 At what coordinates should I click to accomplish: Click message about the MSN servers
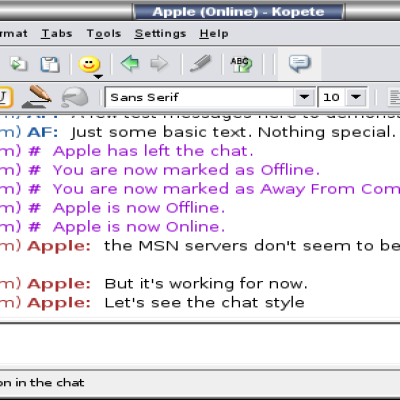pyautogui.click(x=252, y=246)
